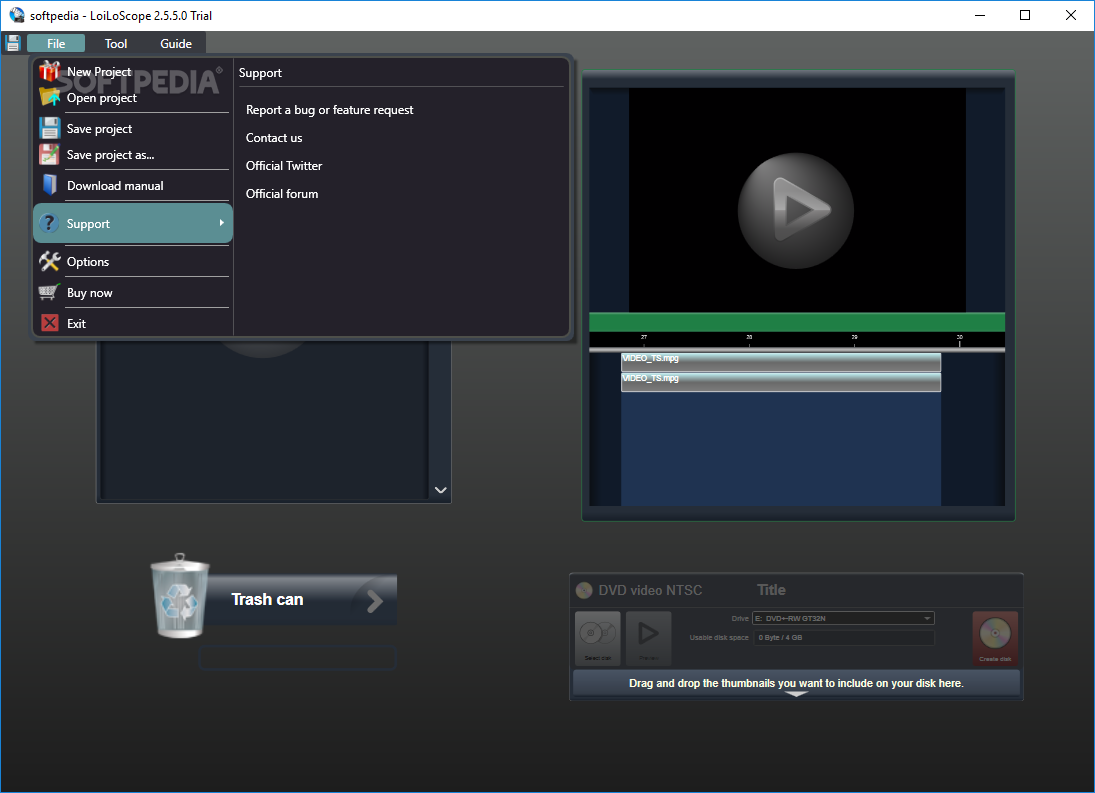Click timeline ruler marker 29
The width and height of the screenshot is (1095, 793).
pos(854,339)
